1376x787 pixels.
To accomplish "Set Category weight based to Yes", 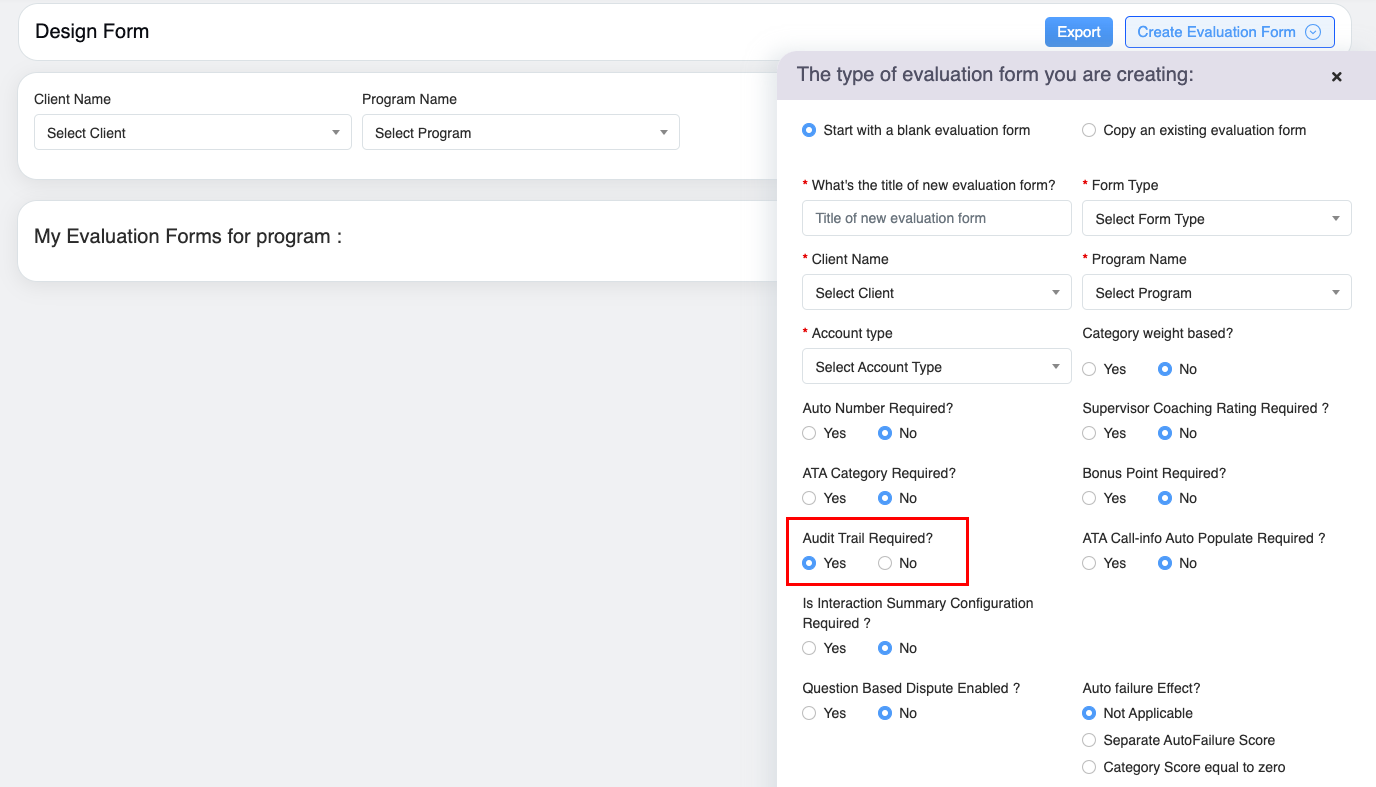I will pos(1089,369).
